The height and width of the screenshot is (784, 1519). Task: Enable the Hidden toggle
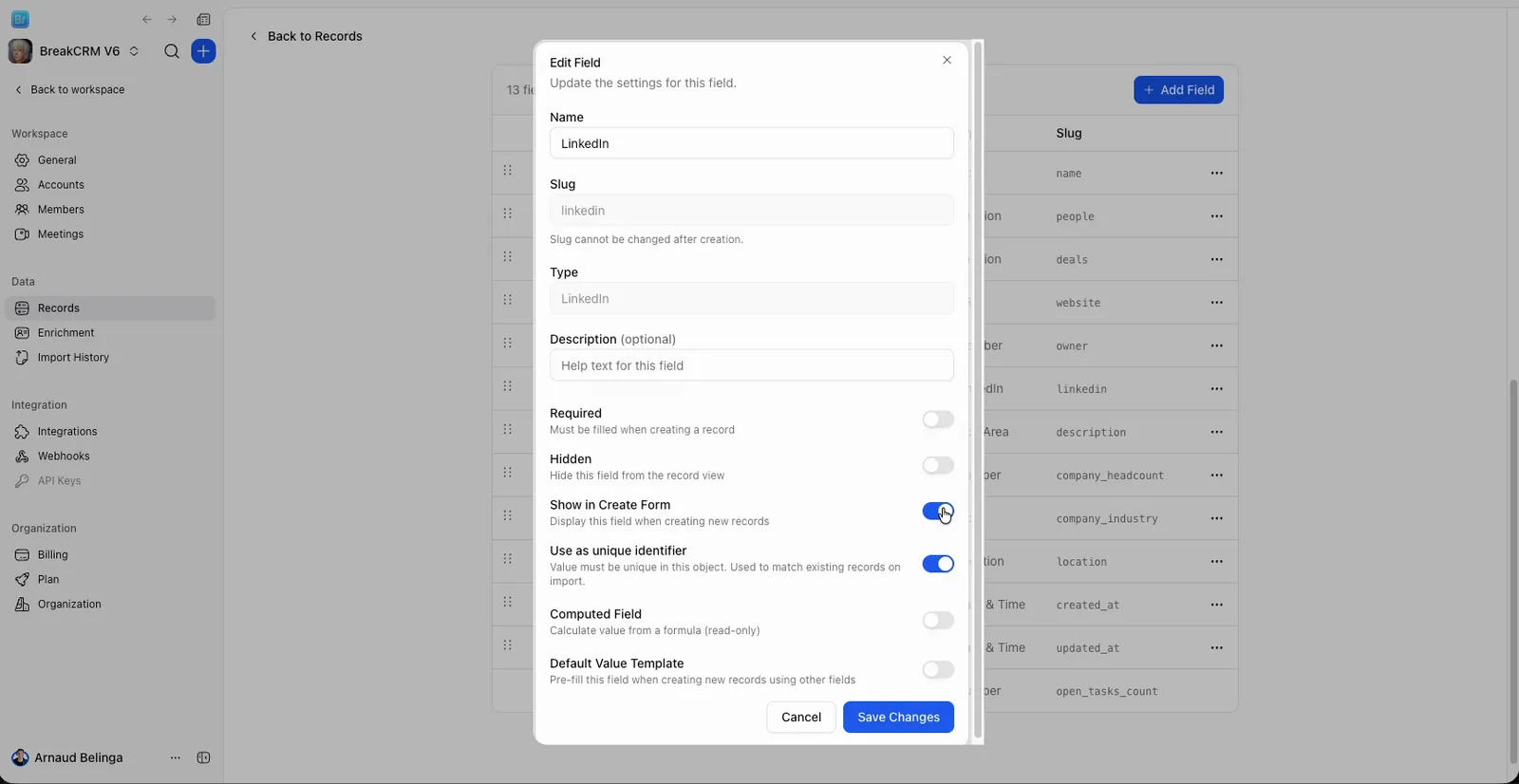tap(938, 465)
